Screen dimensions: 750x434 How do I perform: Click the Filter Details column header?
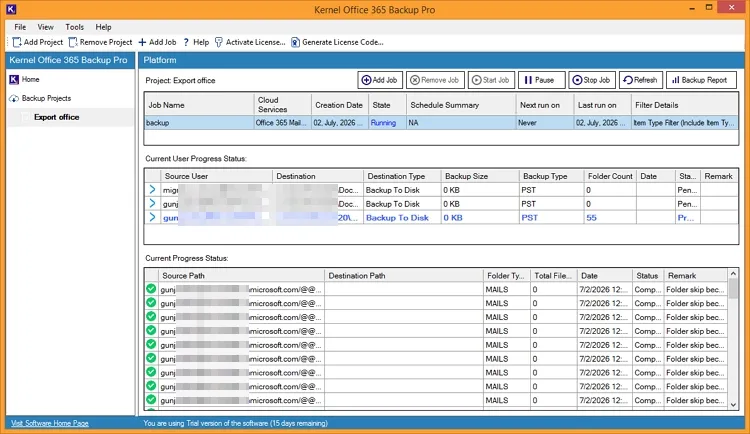(684, 105)
